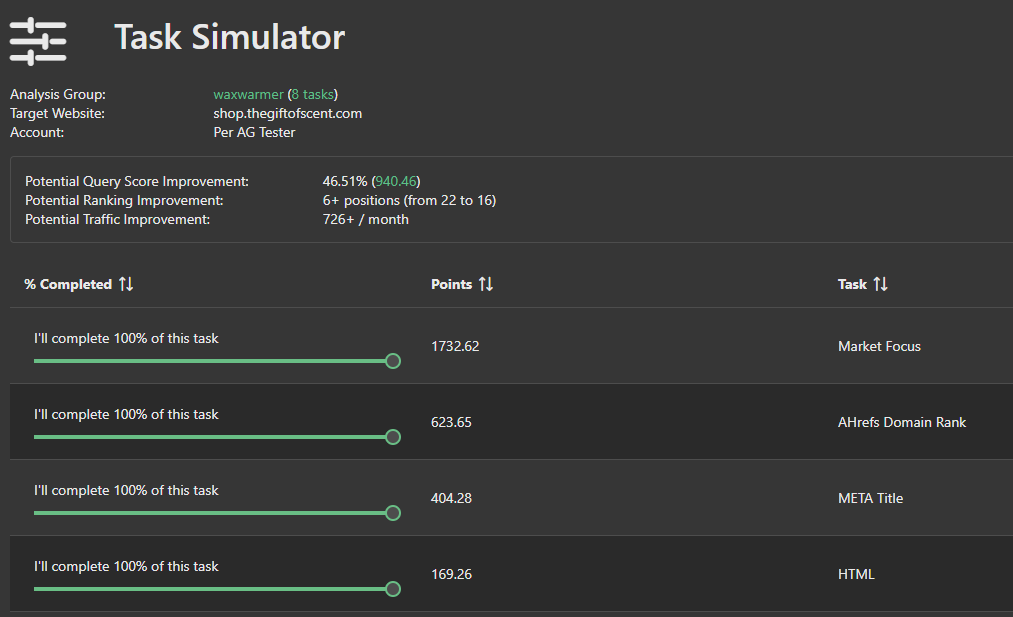Click the shop.thegiftofscent.com target website text
The width and height of the screenshot is (1013, 617).
pos(287,113)
